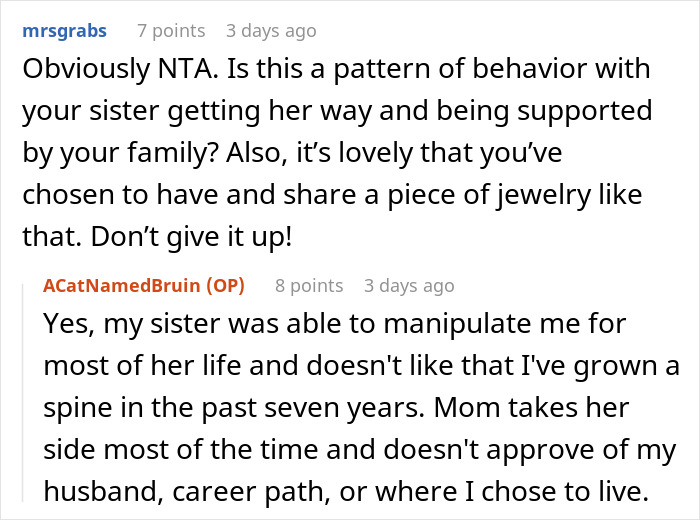Click the (OP) tag beside ACatNamedBruin

click(x=225, y=285)
